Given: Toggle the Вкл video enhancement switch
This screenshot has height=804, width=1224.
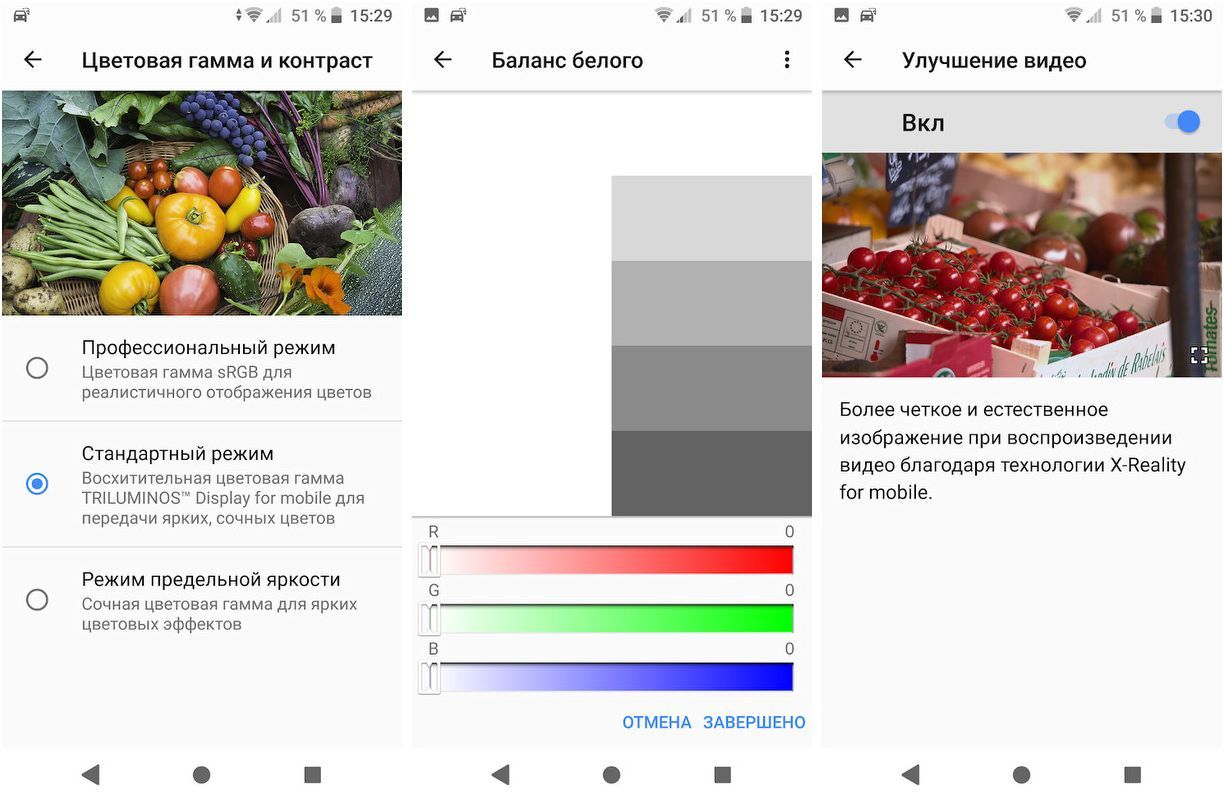Looking at the screenshot, I should (x=1183, y=122).
